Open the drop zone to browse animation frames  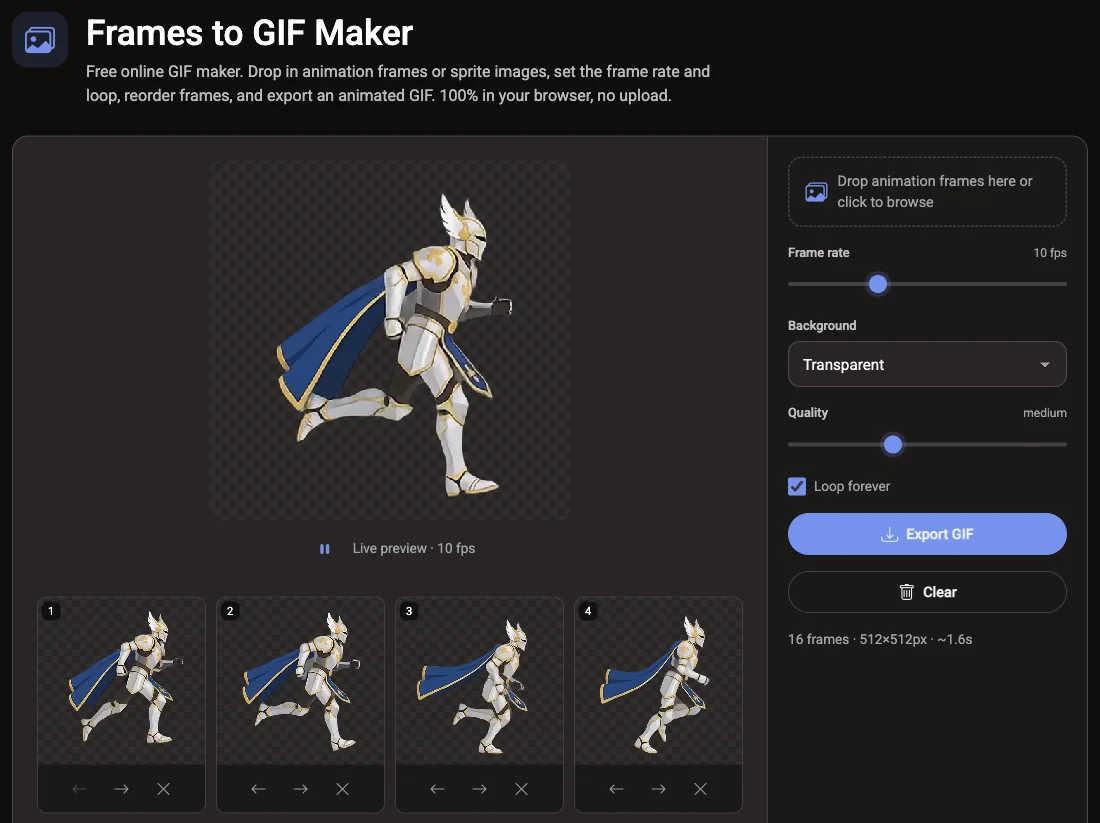927,192
